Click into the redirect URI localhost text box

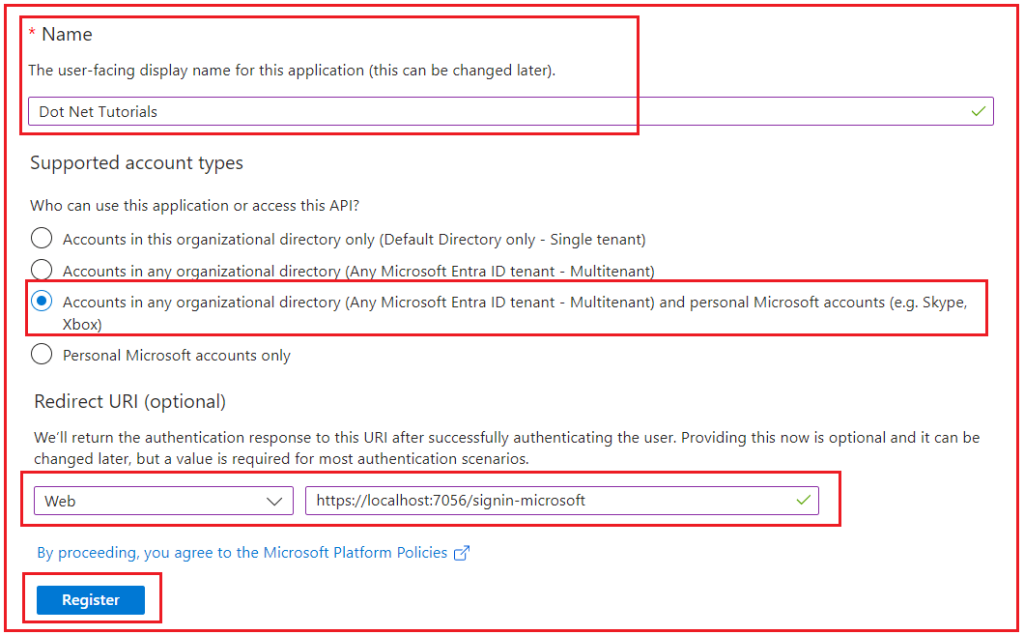[x=562, y=501]
